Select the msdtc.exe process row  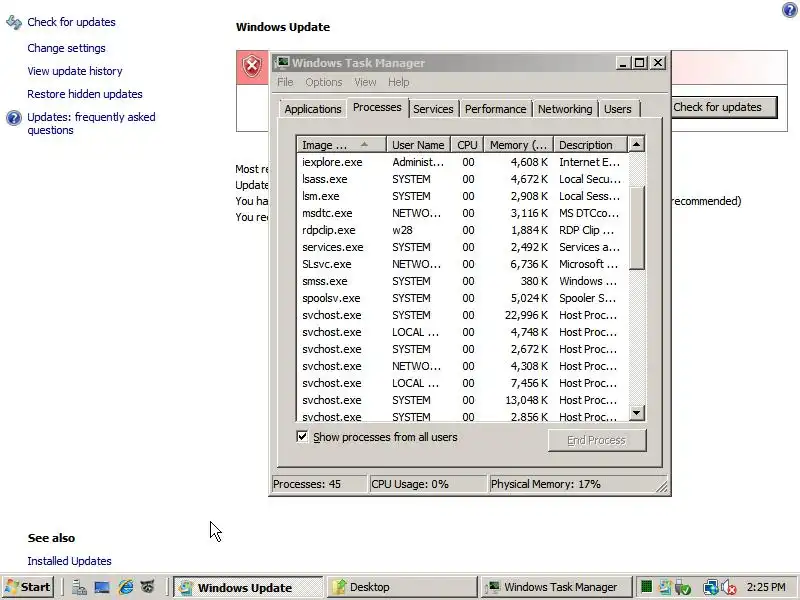click(x=462, y=213)
